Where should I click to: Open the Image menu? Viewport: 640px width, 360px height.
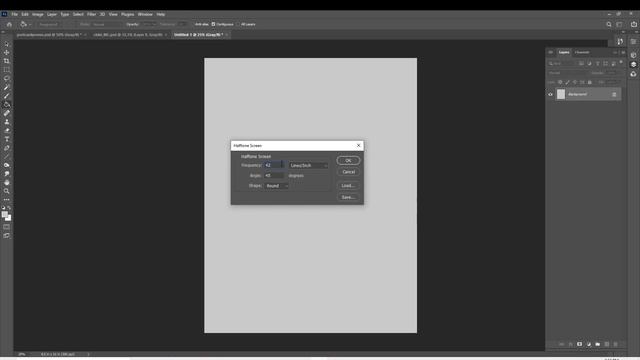38,14
